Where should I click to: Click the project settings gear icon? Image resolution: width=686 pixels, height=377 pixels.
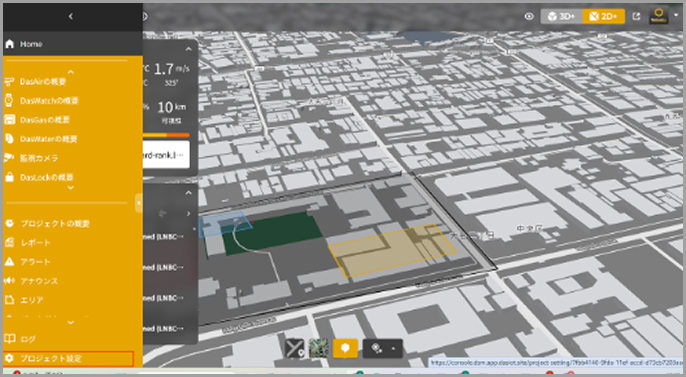pos(10,359)
